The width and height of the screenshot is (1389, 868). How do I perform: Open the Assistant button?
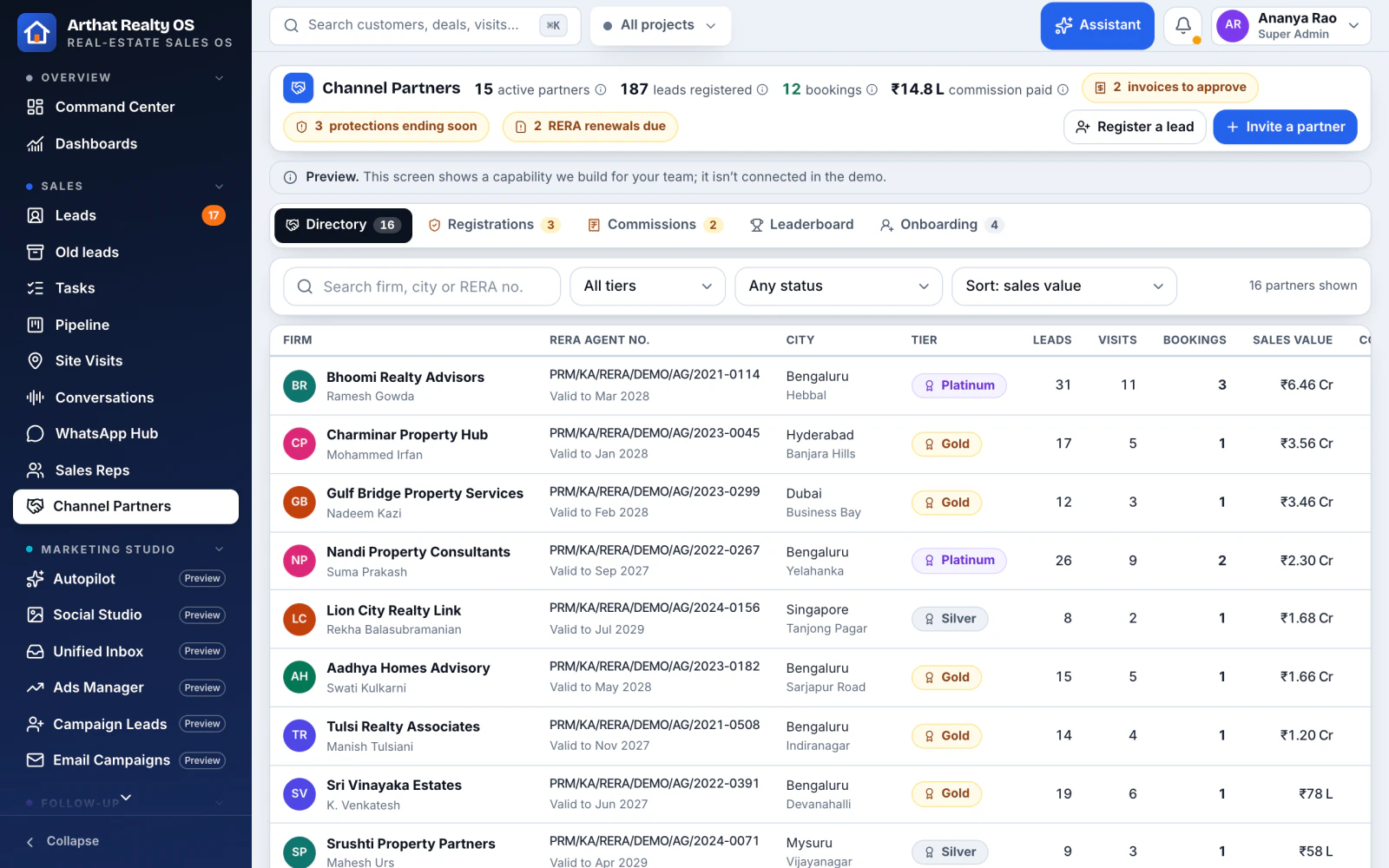(1097, 26)
